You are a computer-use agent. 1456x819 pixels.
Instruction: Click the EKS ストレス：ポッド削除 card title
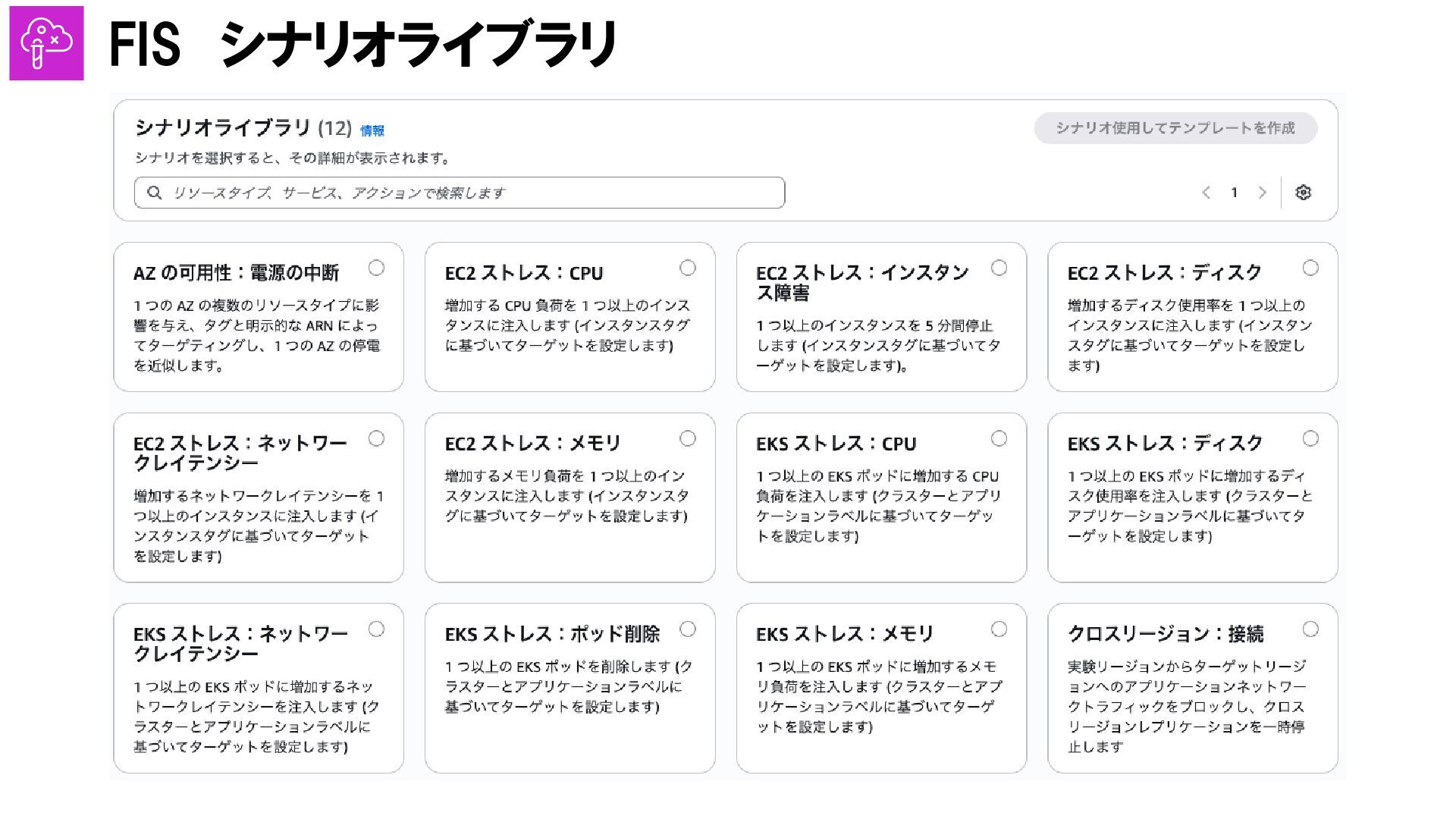click(x=553, y=634)
